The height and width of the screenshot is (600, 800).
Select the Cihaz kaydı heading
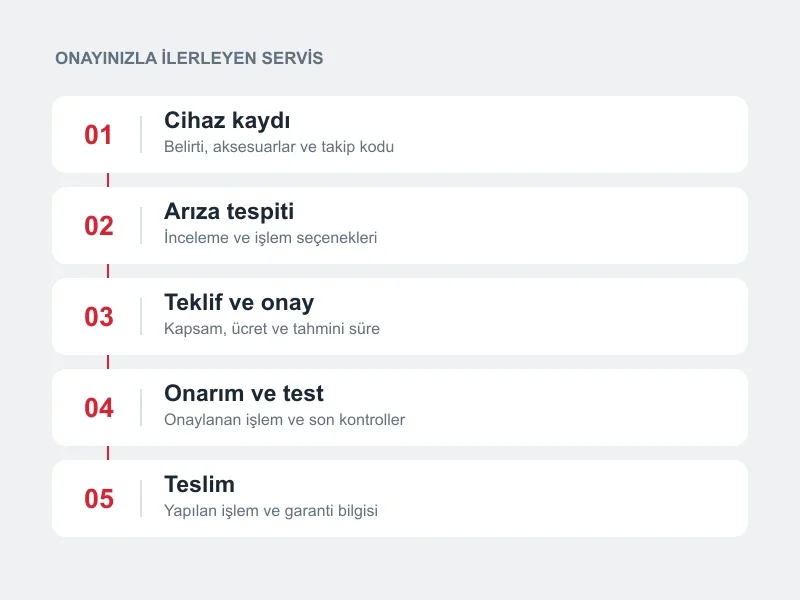pos(227,121)
